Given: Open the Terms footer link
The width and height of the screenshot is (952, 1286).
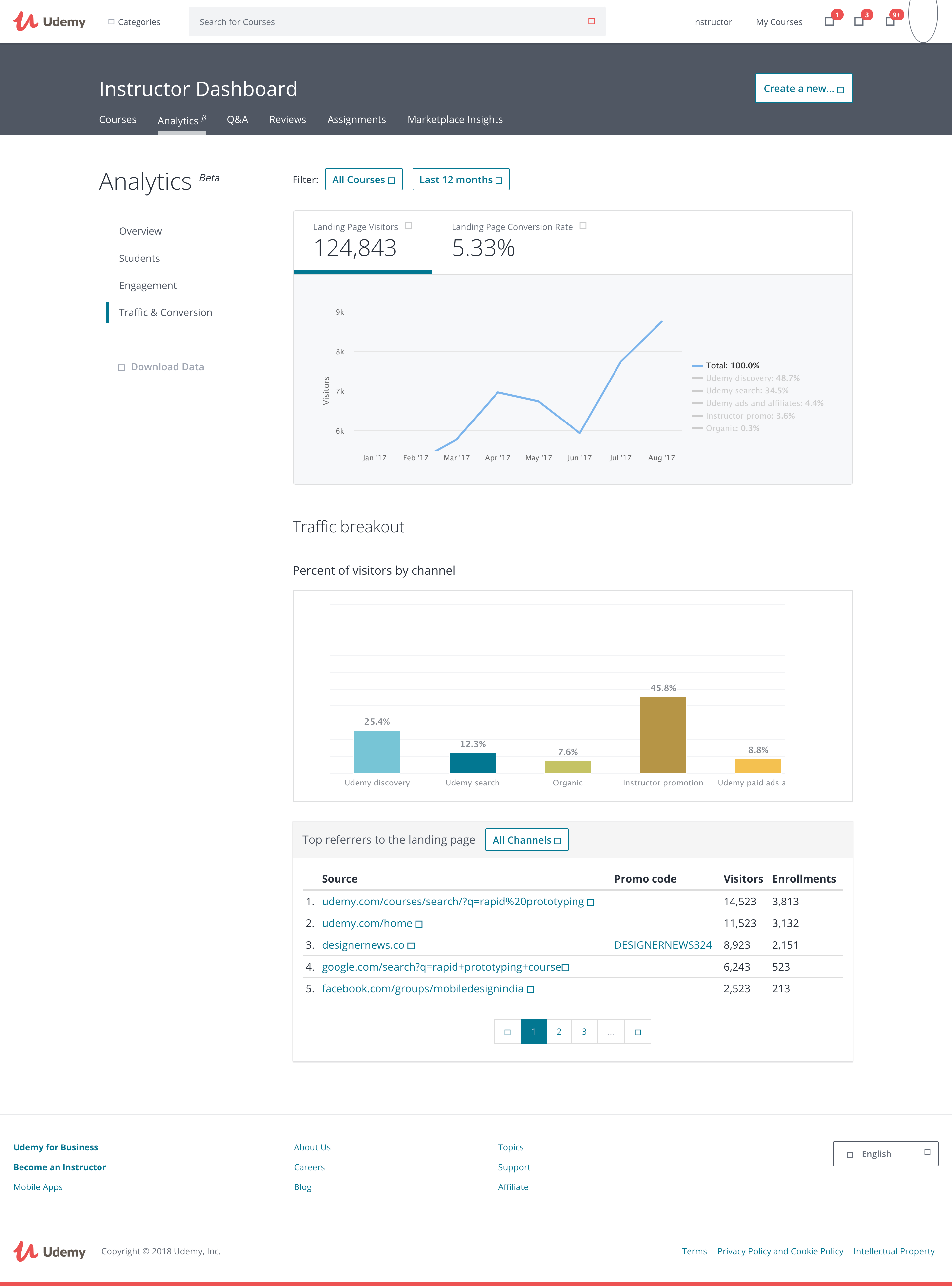Looking at the screenshot, I should coord(694,1251).
